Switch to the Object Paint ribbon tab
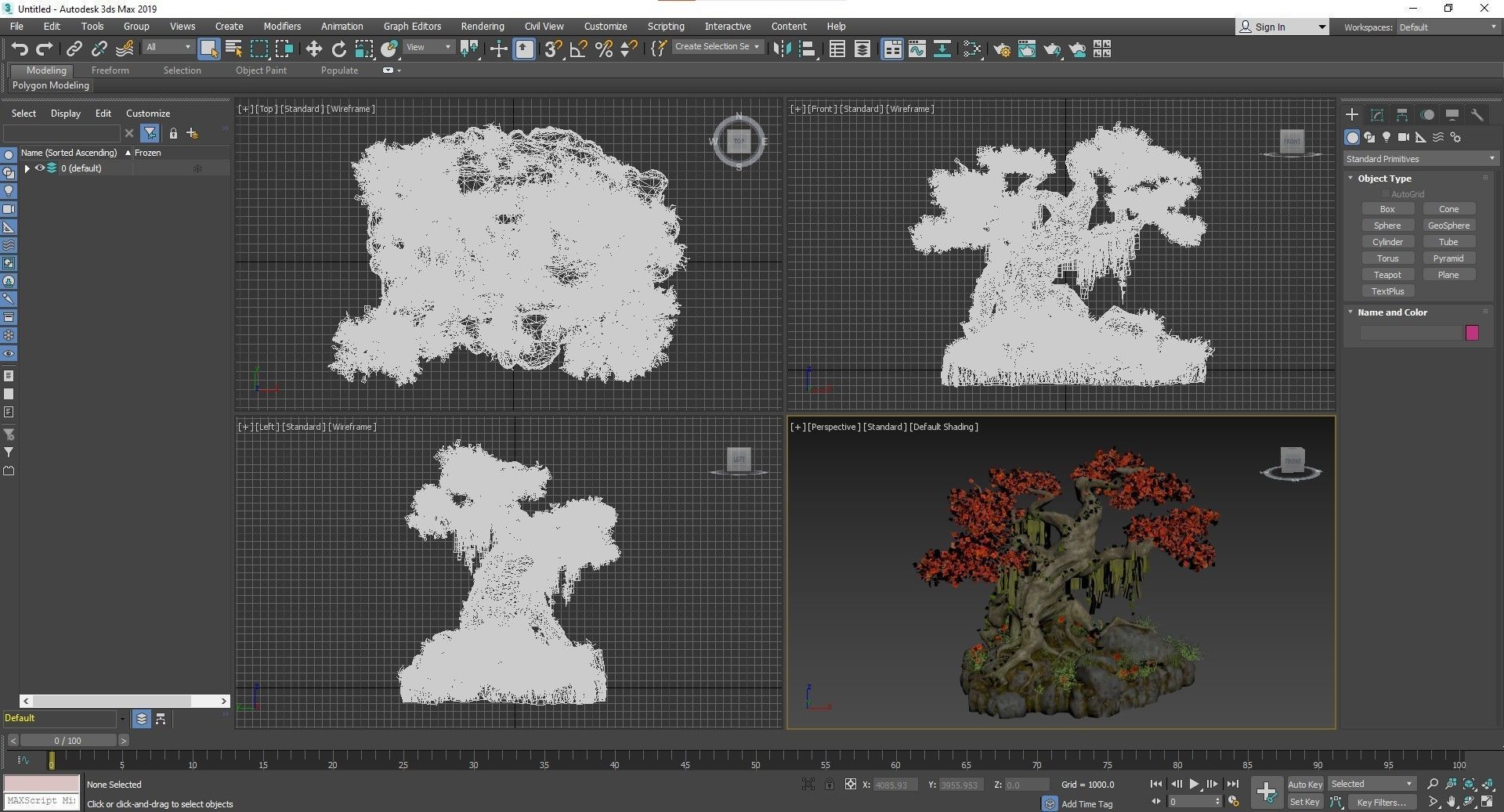This screenshot has height=812, width=1504. (x=261, y=70)
